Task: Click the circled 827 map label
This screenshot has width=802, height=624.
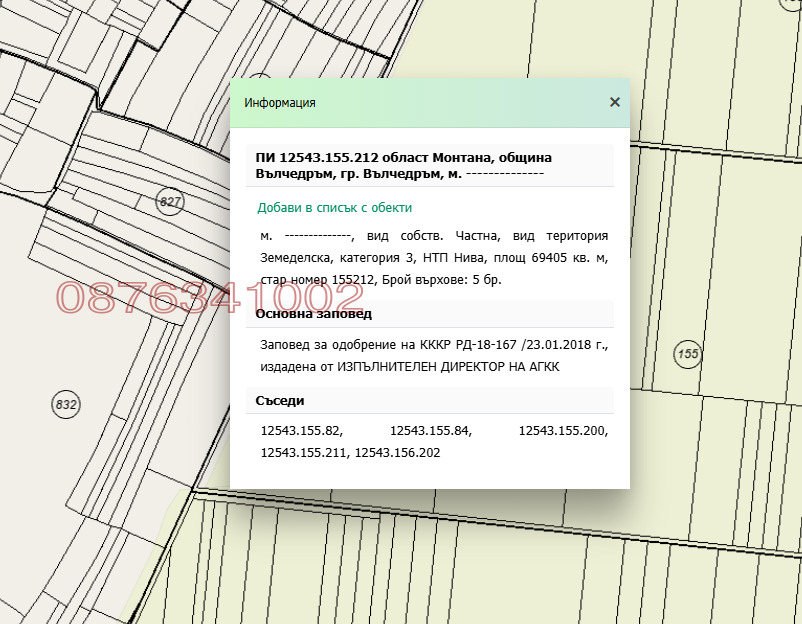Action: [171, 202]
